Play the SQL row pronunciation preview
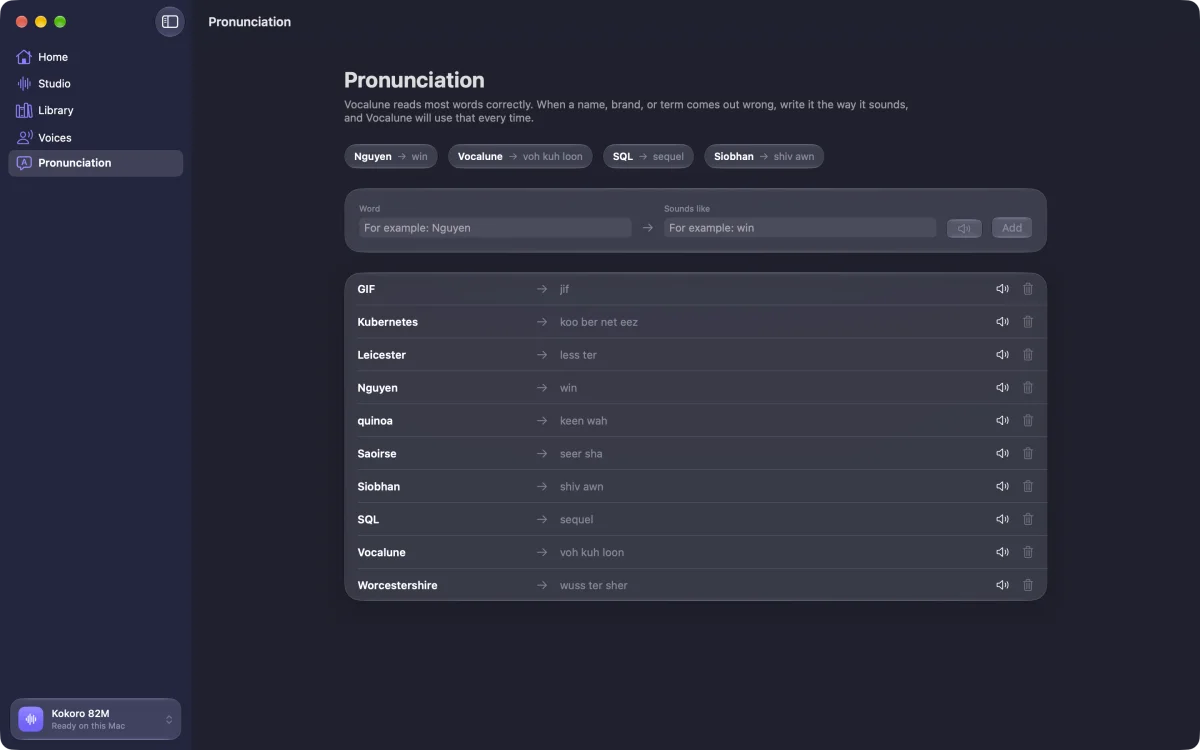Viewport: 1200px width, 750px height. [x=1002, y=520]
